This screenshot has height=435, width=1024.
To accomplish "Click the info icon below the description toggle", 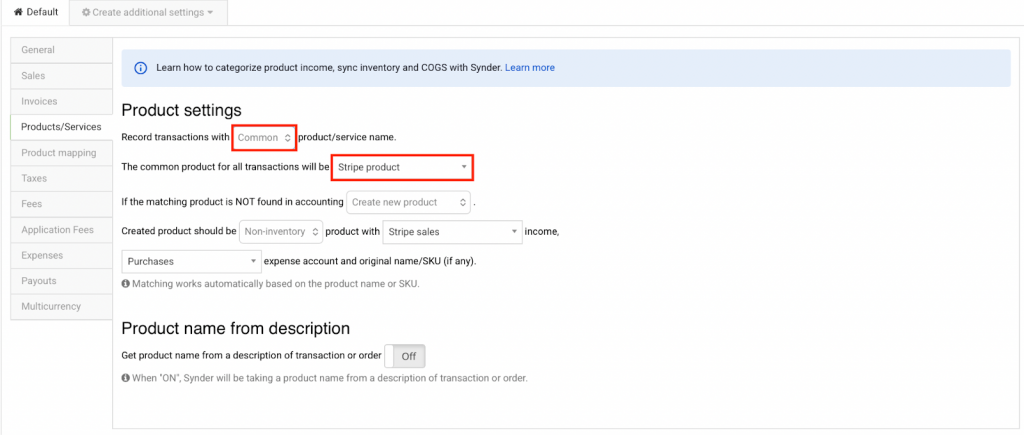I will (x=125, y=378).
